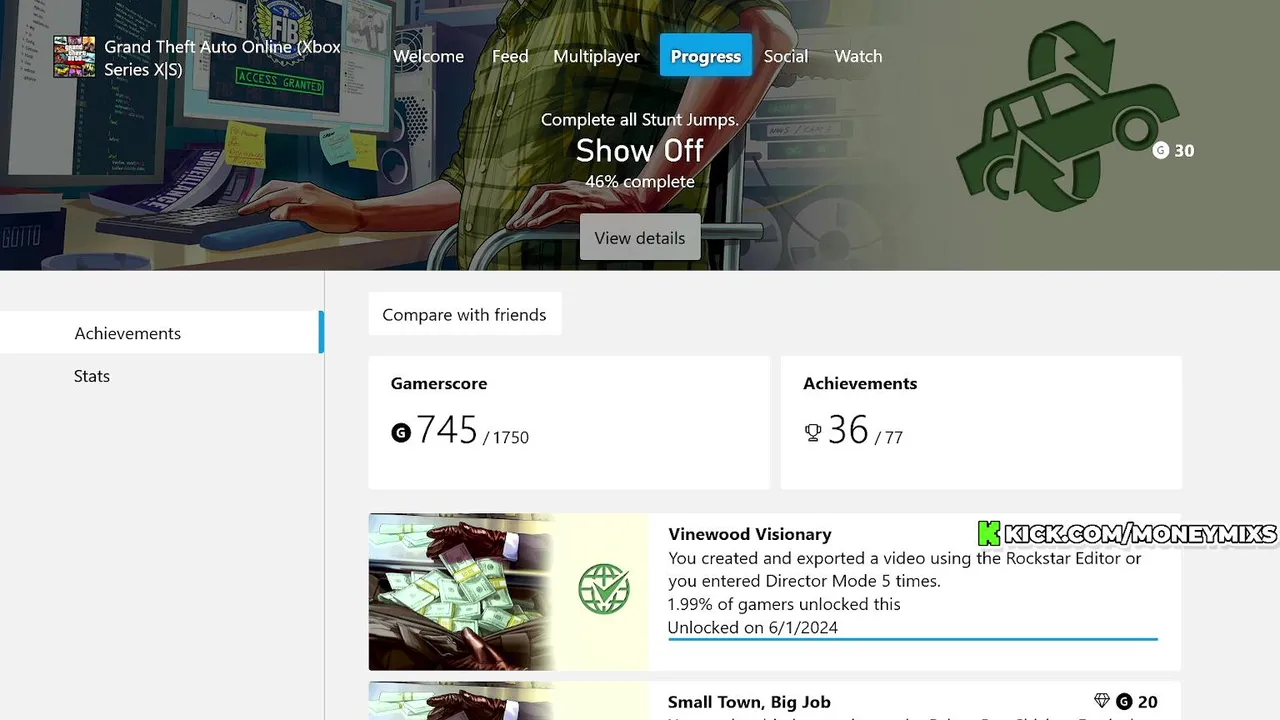The height and width of the screenshot is (720, 1280).
Task: Open the Vinewood Visionary achievement thumbnail
Action: [x=509, y=592]
